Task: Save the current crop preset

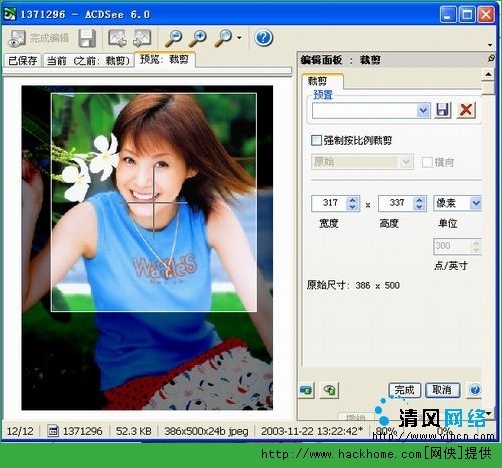Action: pyautogui.click(x=443, y=110)
